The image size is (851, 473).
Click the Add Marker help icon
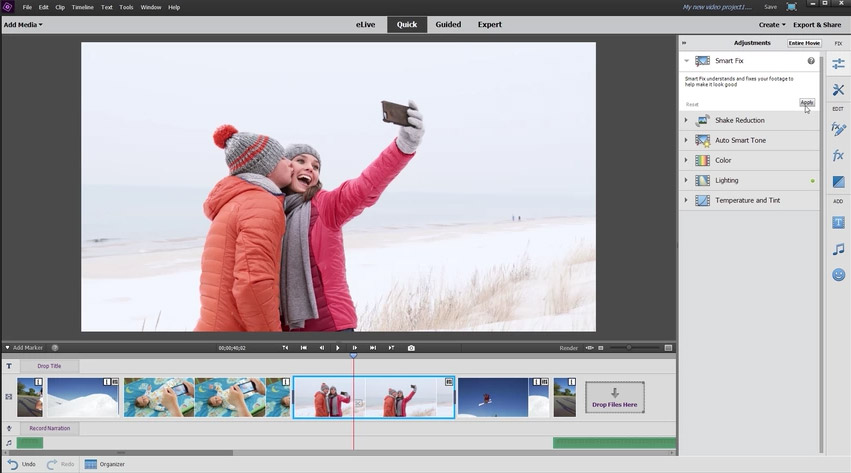pos(55,348)
